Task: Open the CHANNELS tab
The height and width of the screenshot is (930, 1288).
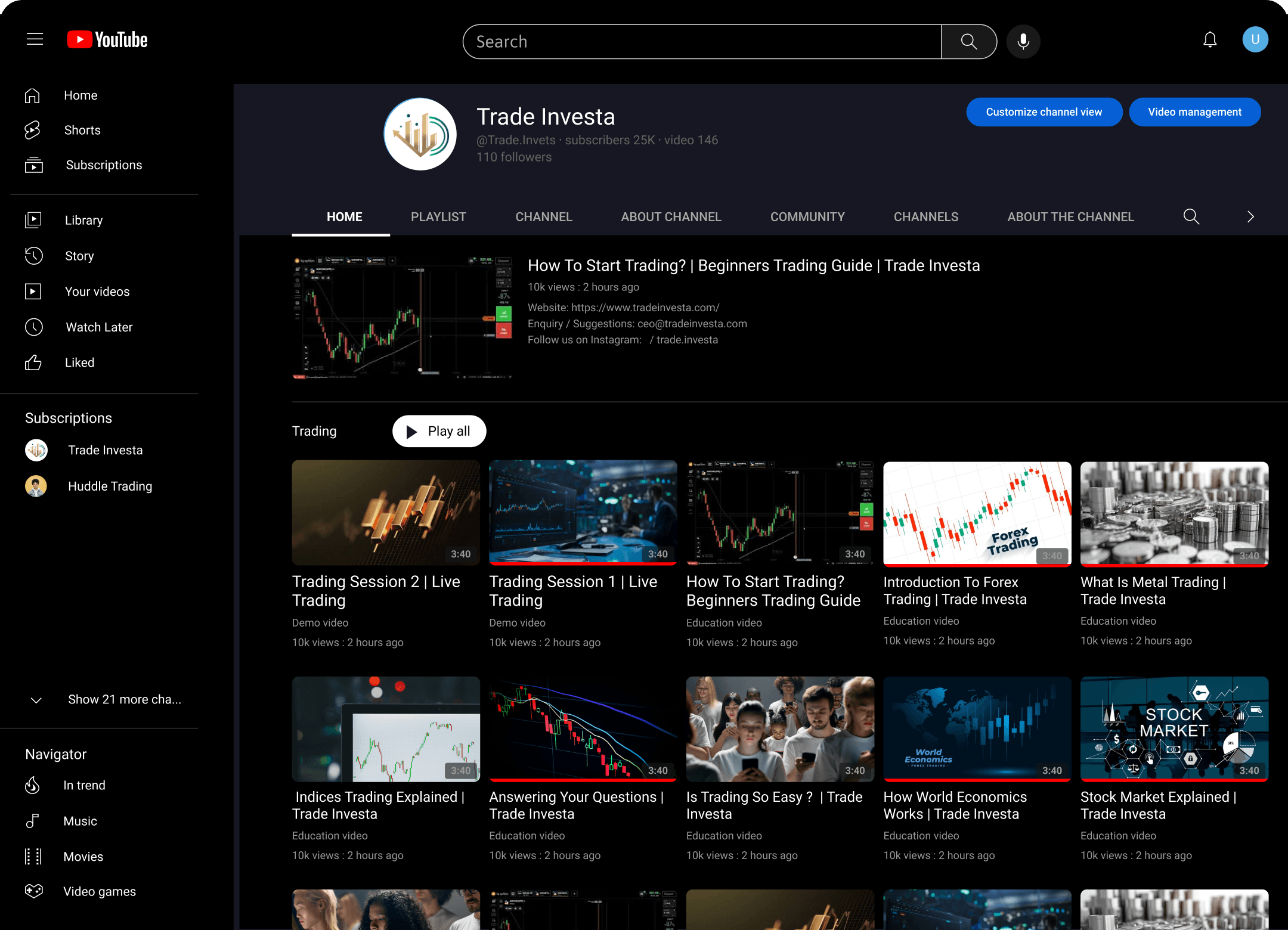Action: [926, 217]
